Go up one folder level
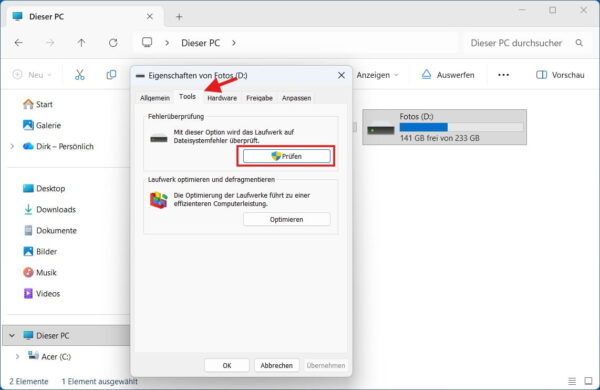This screenshot has width=600, height=390. pos(82,43)
